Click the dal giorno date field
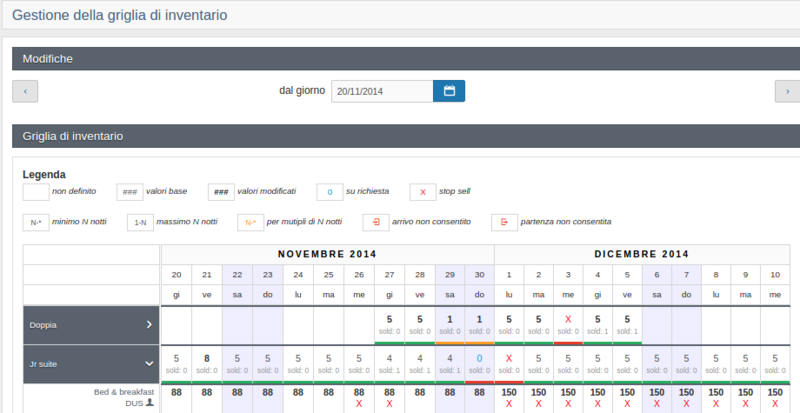The image size is (800, 413). pos(381,91)
